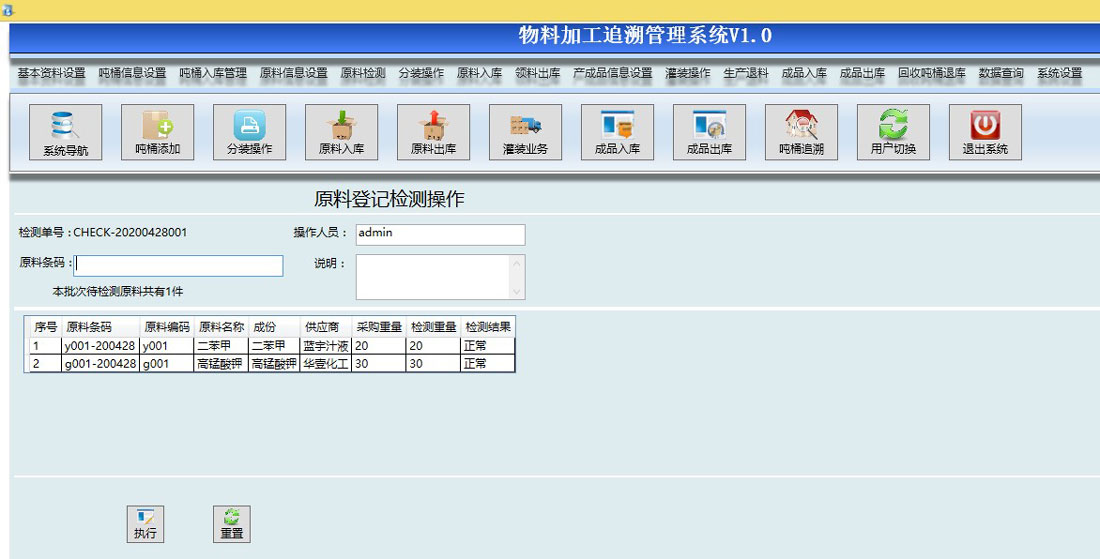Click the 蓝宇汁液 supplier cell
This screenshot has height=559, width=1100.
coord(326,346)
